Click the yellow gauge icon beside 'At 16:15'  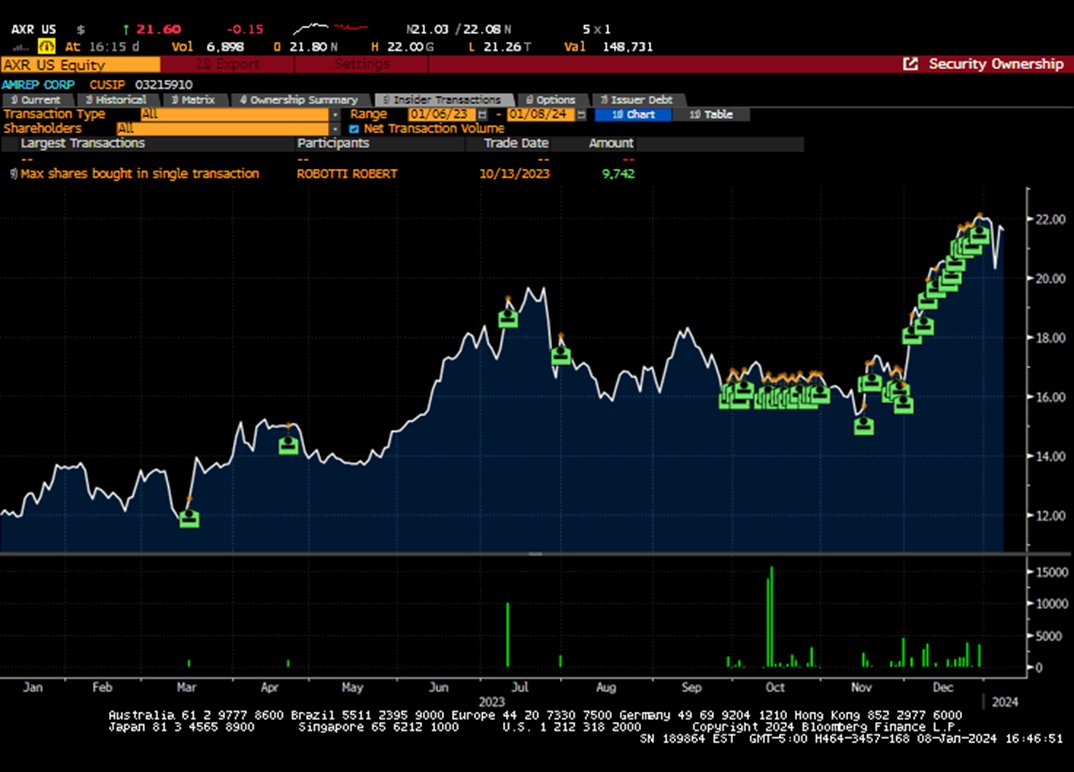click(x=47, y=47)
